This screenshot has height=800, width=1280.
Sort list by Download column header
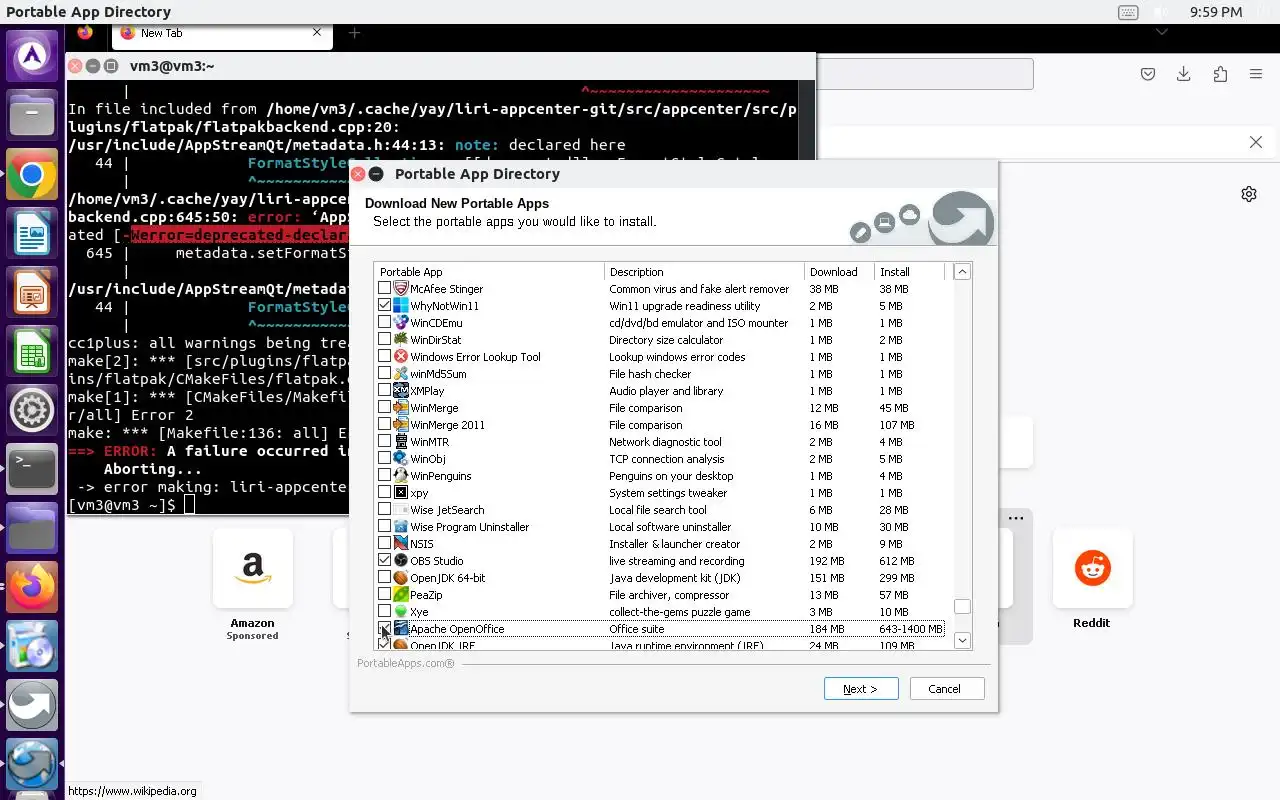(840, 272)
